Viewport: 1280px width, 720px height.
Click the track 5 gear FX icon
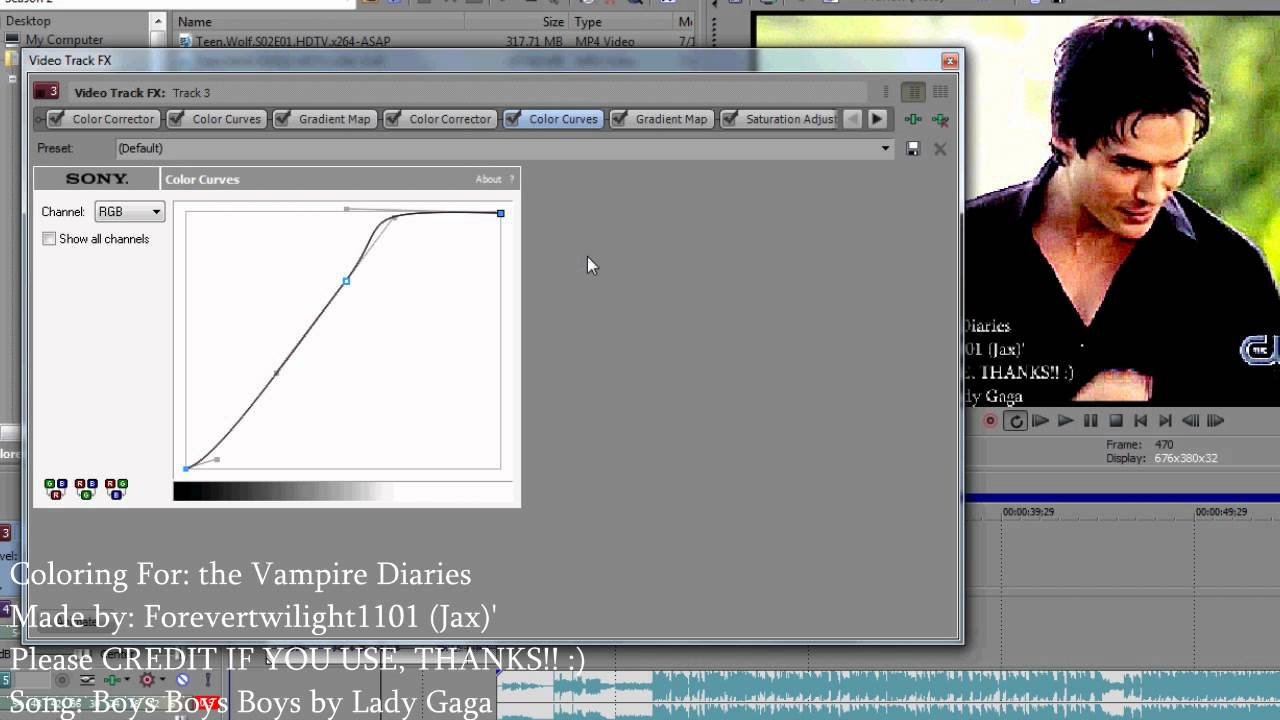[148, 680]
